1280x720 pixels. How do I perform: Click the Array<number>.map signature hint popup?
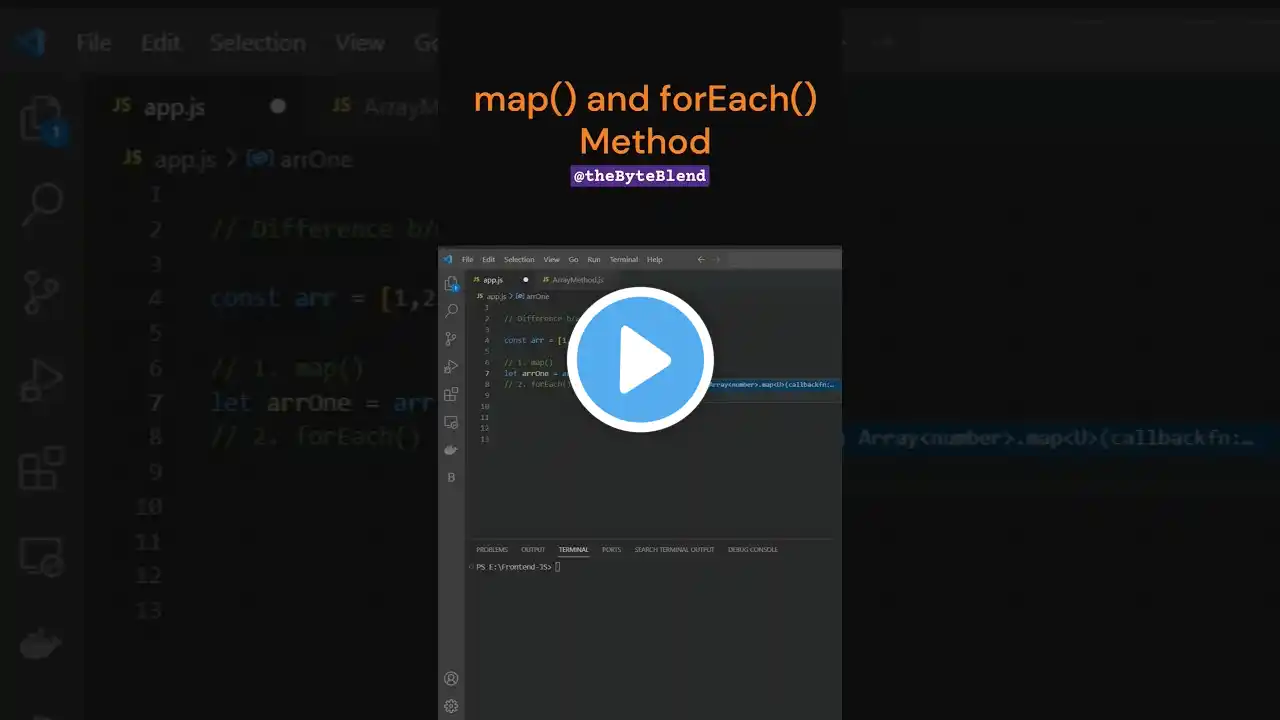coord(772,384)
